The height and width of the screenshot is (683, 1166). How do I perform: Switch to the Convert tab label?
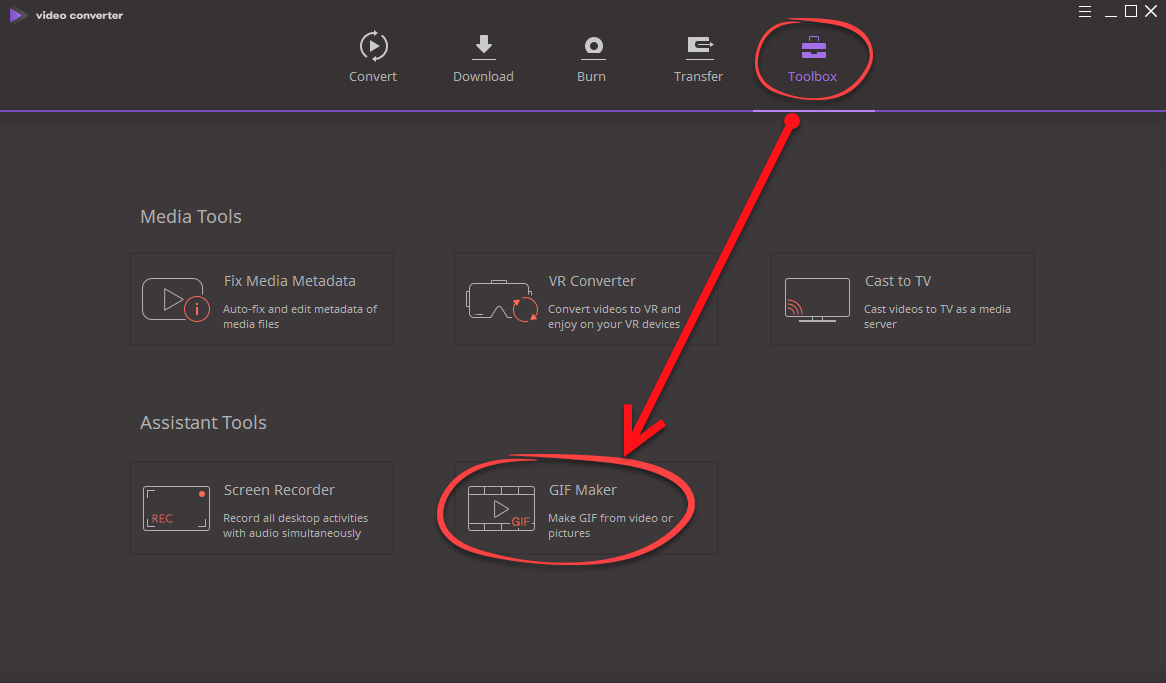click(373, 77)
